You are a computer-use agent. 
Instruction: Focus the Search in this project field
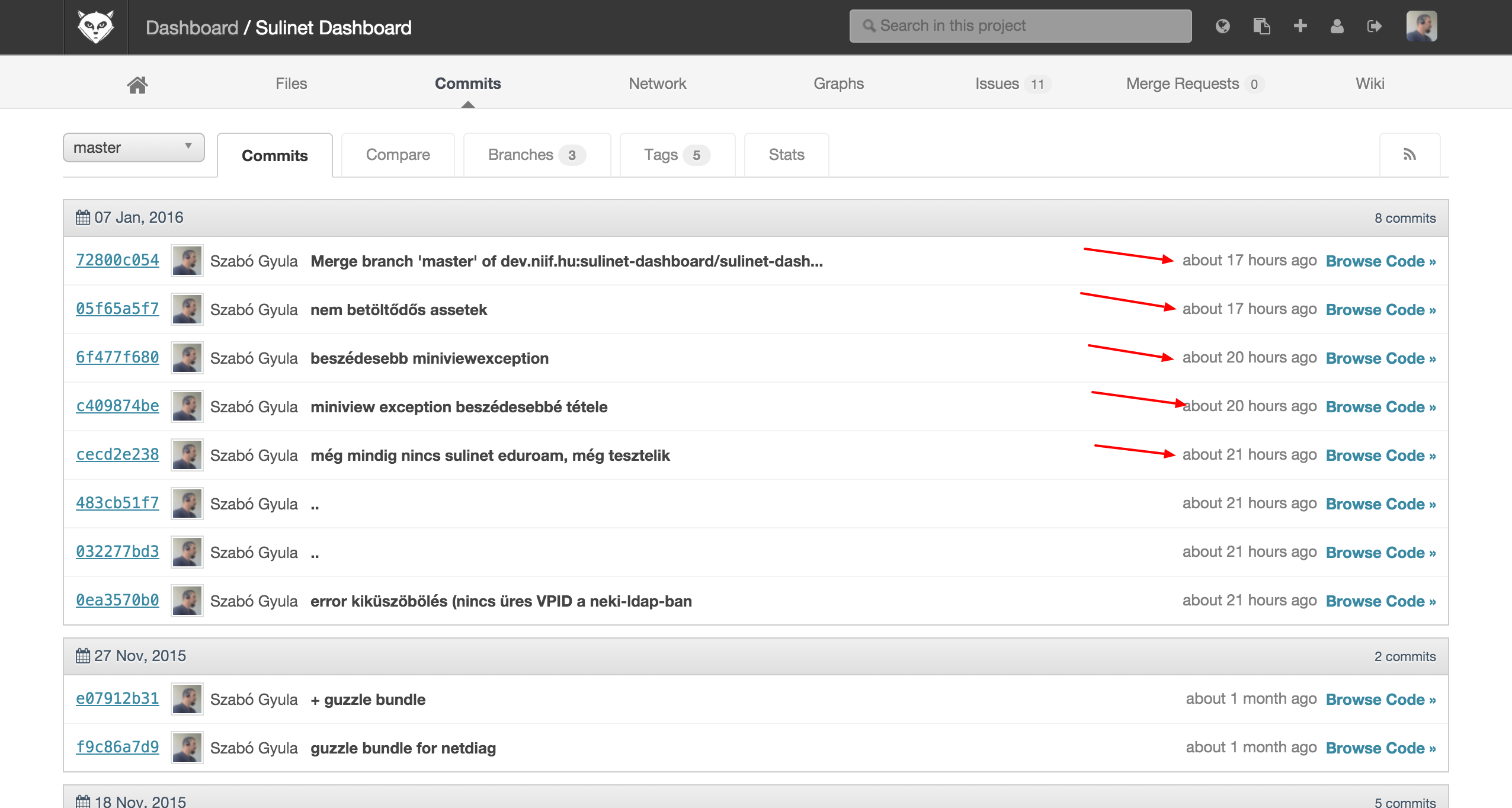coord(1020,26)
